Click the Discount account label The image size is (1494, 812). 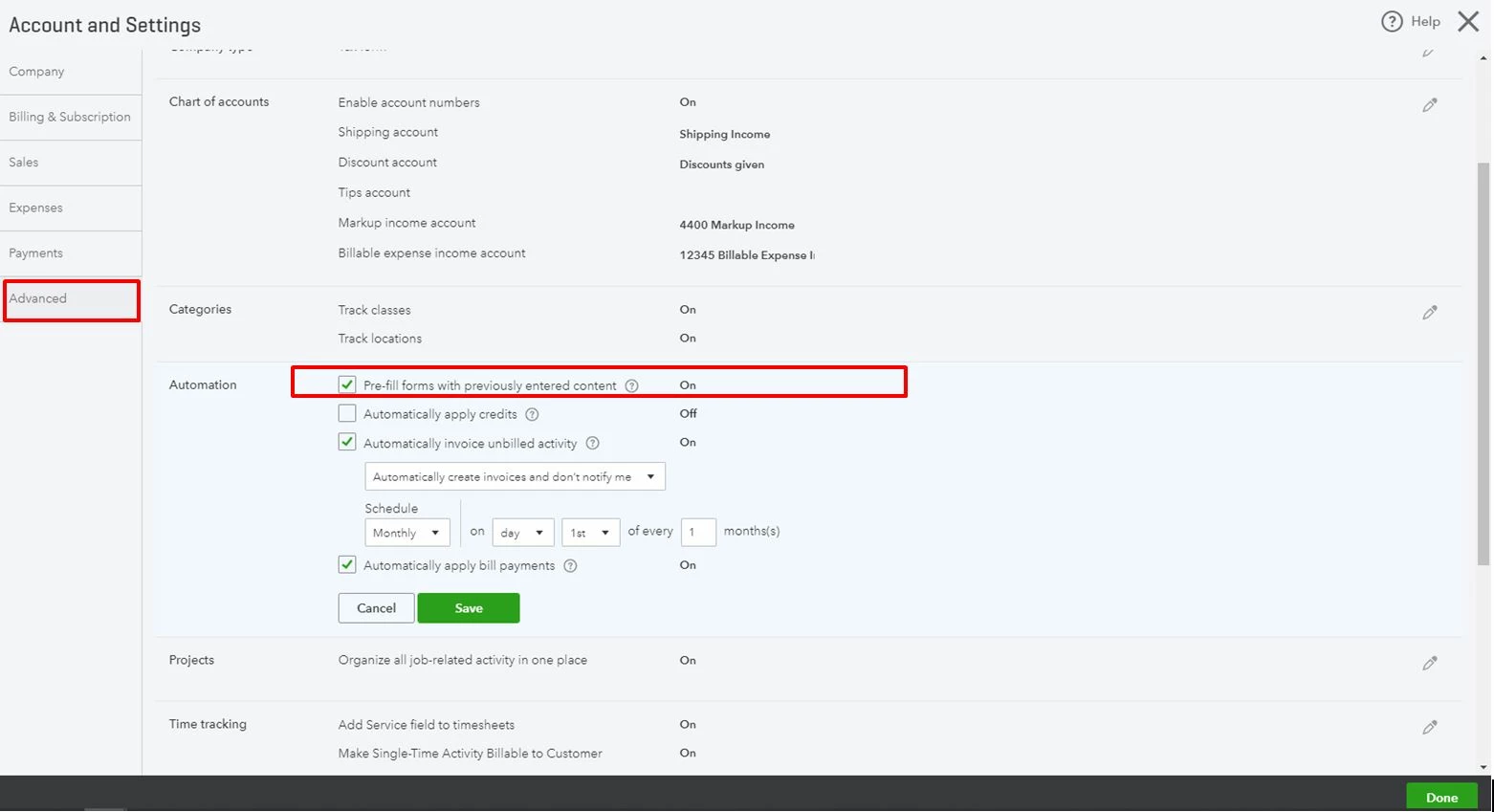point(387,163)
